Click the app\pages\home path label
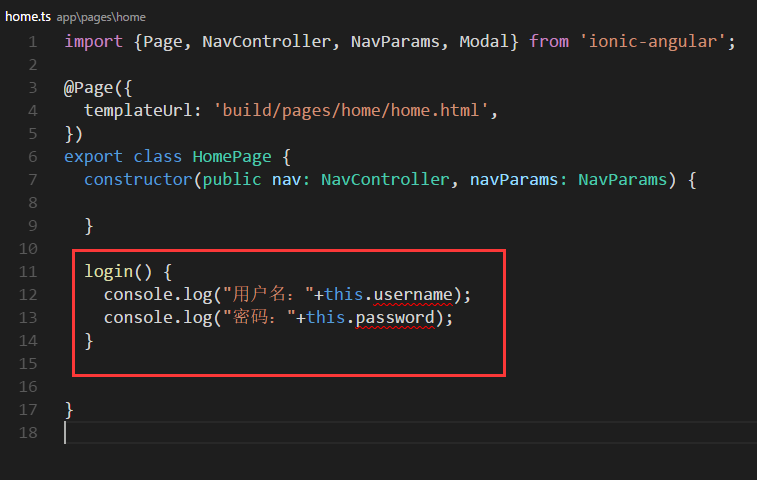Image resolution: width=757 pixels, height=480 pixels. [101, 17]
